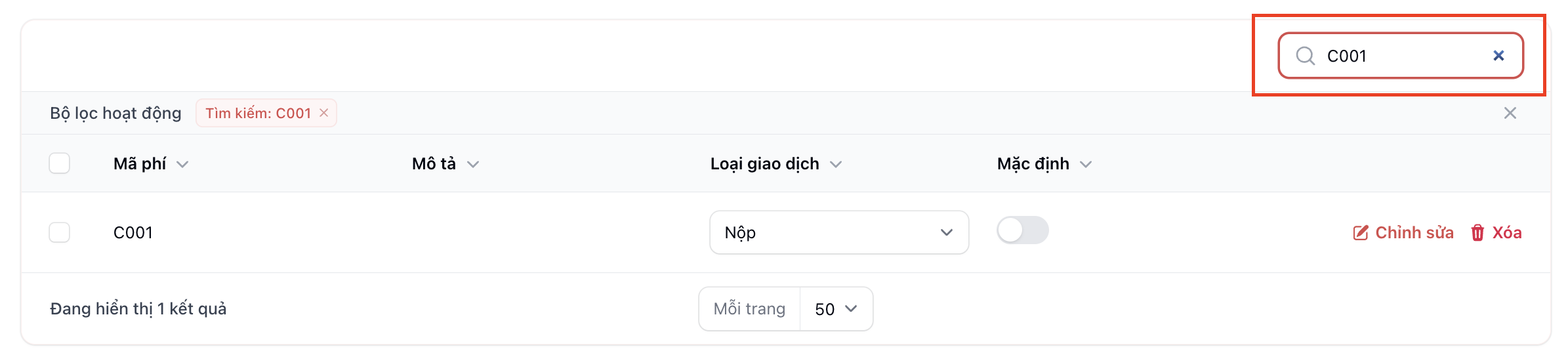Viewport: 1568px width, 361px height.
Task: Change the per-page count from 50
Action: (836, 309)
